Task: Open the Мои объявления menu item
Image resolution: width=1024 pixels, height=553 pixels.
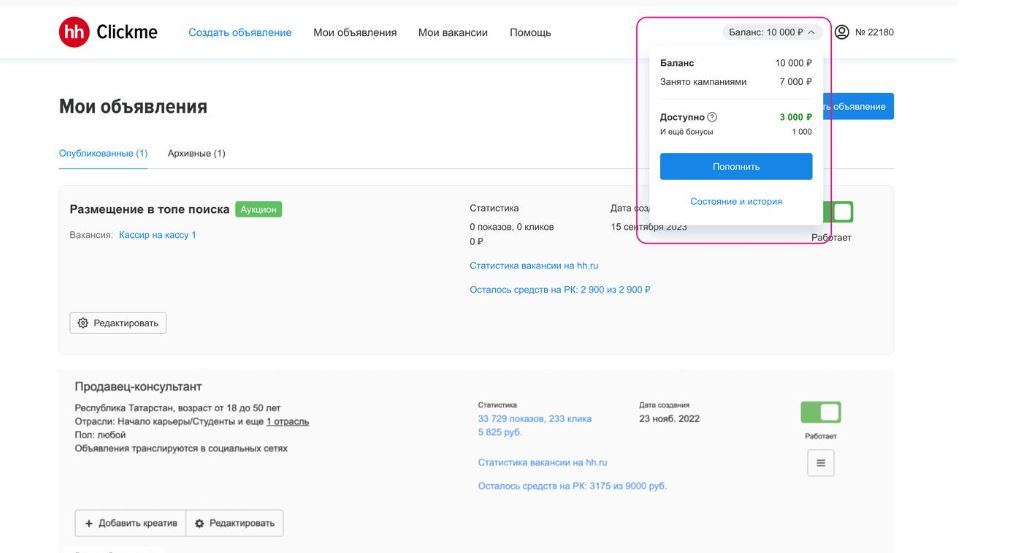Action: coord(355,33)
